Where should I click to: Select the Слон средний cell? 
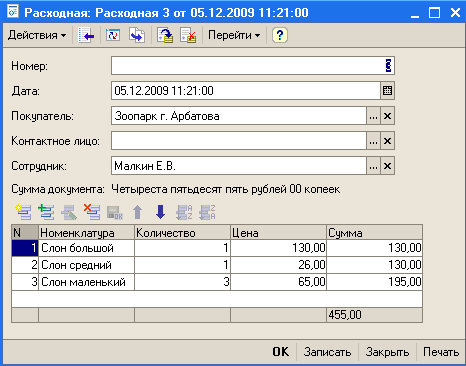87,265
